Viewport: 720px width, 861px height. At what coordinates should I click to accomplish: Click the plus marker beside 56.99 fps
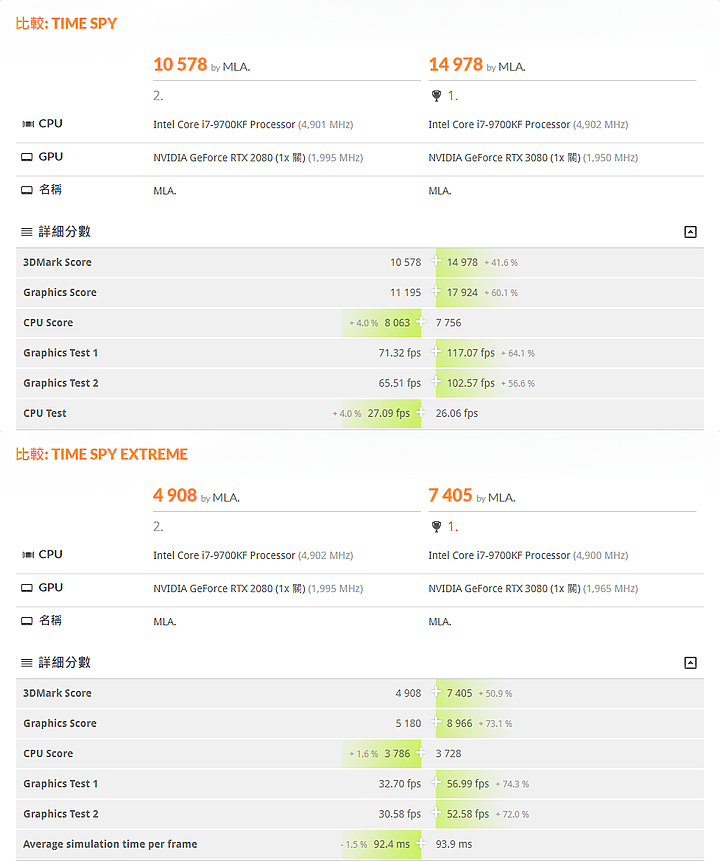pos(436,782)
